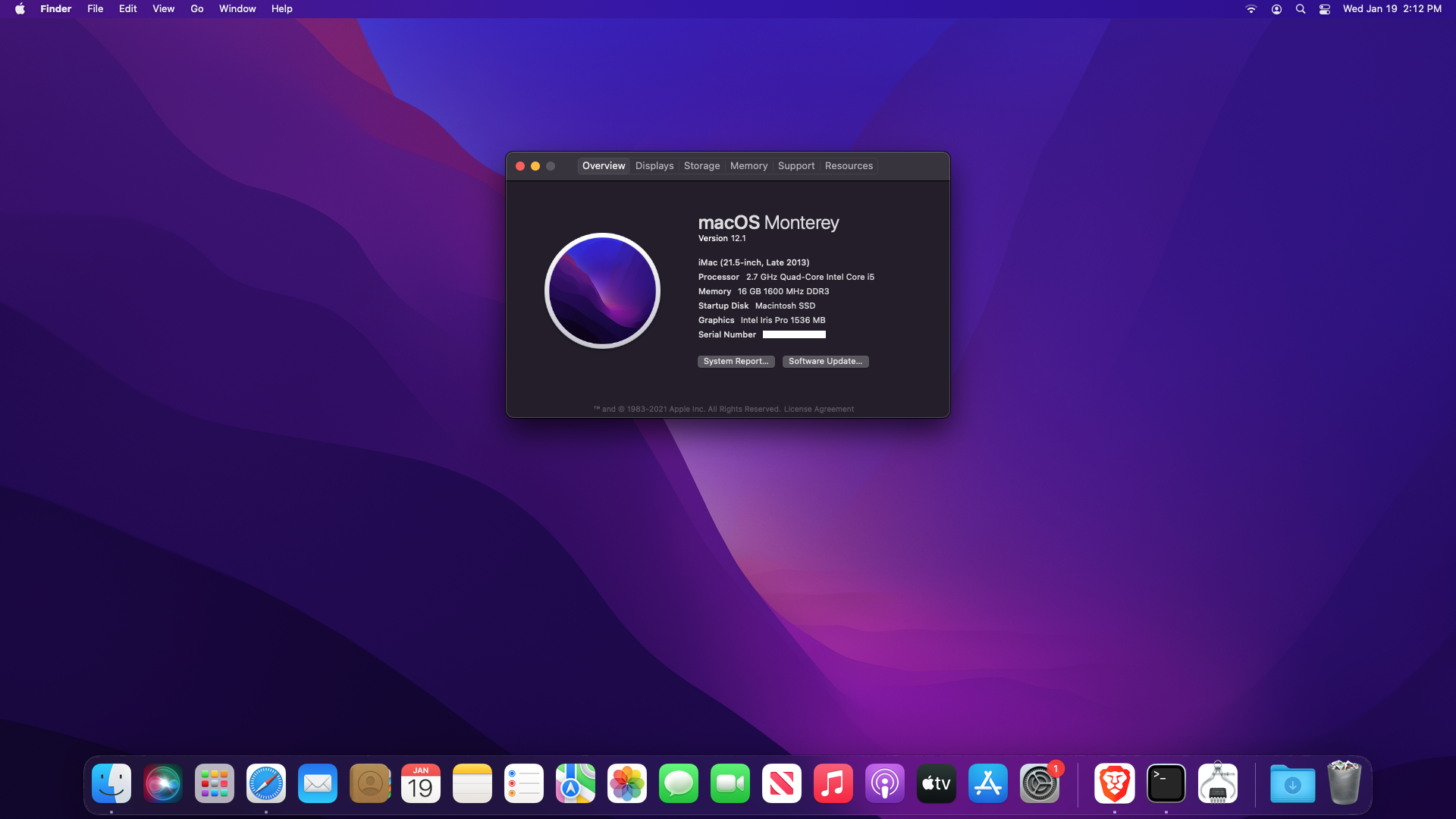The image size is (1456, 819).
Task: Open the Go menu
Action: coord(197,9)
